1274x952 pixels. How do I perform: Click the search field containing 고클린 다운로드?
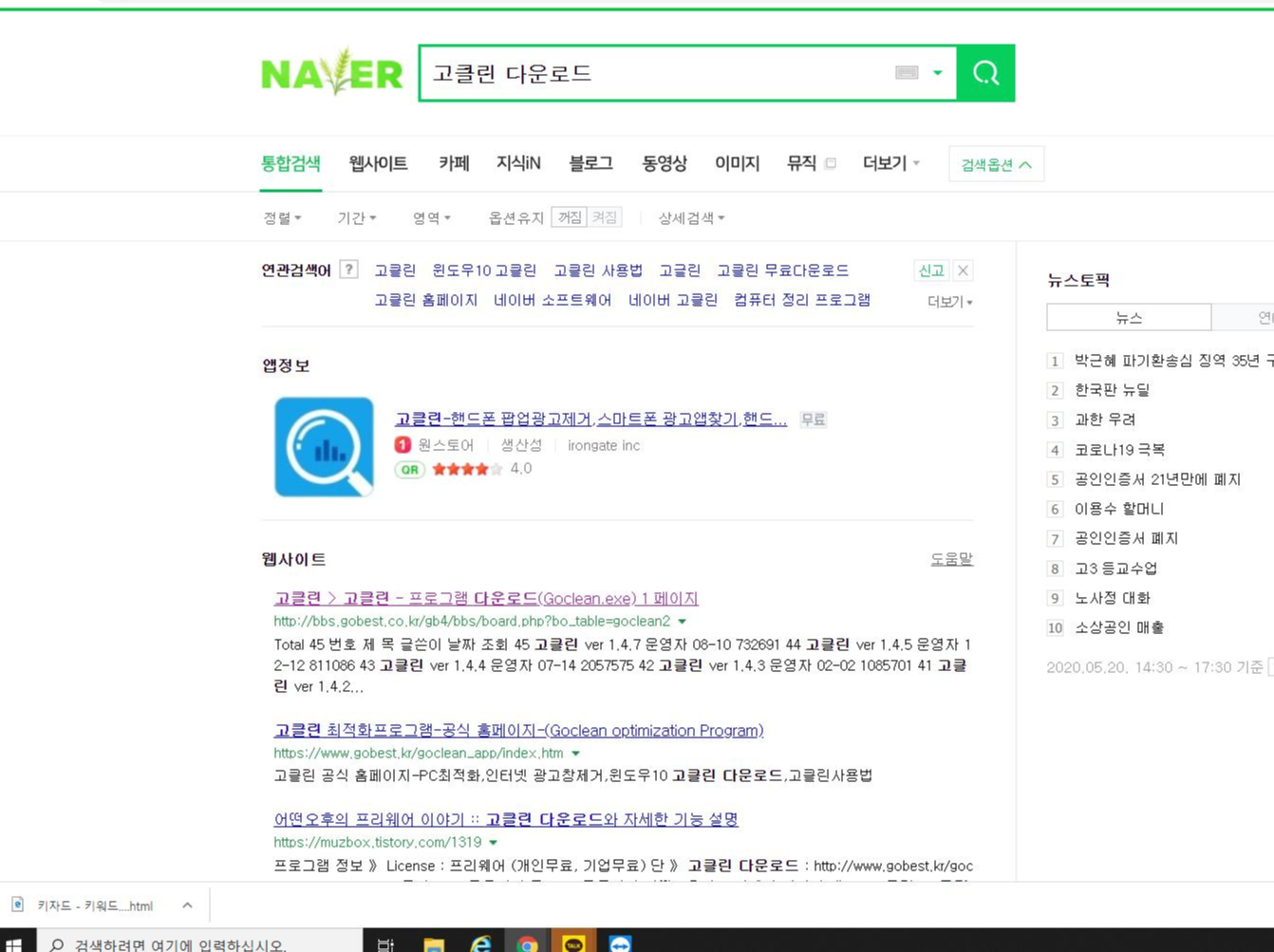[655, 73]
